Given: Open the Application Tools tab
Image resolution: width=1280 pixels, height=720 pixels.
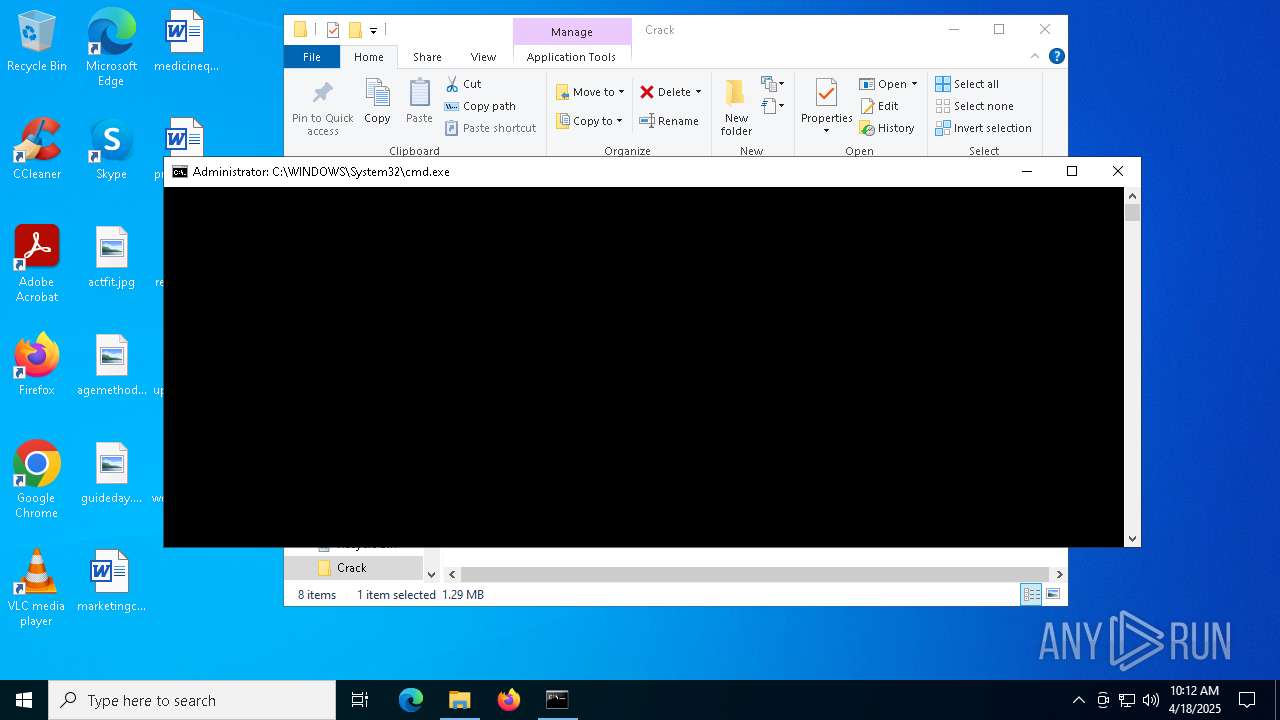Looking at the screenshot, I should click(x=571, y=57).
